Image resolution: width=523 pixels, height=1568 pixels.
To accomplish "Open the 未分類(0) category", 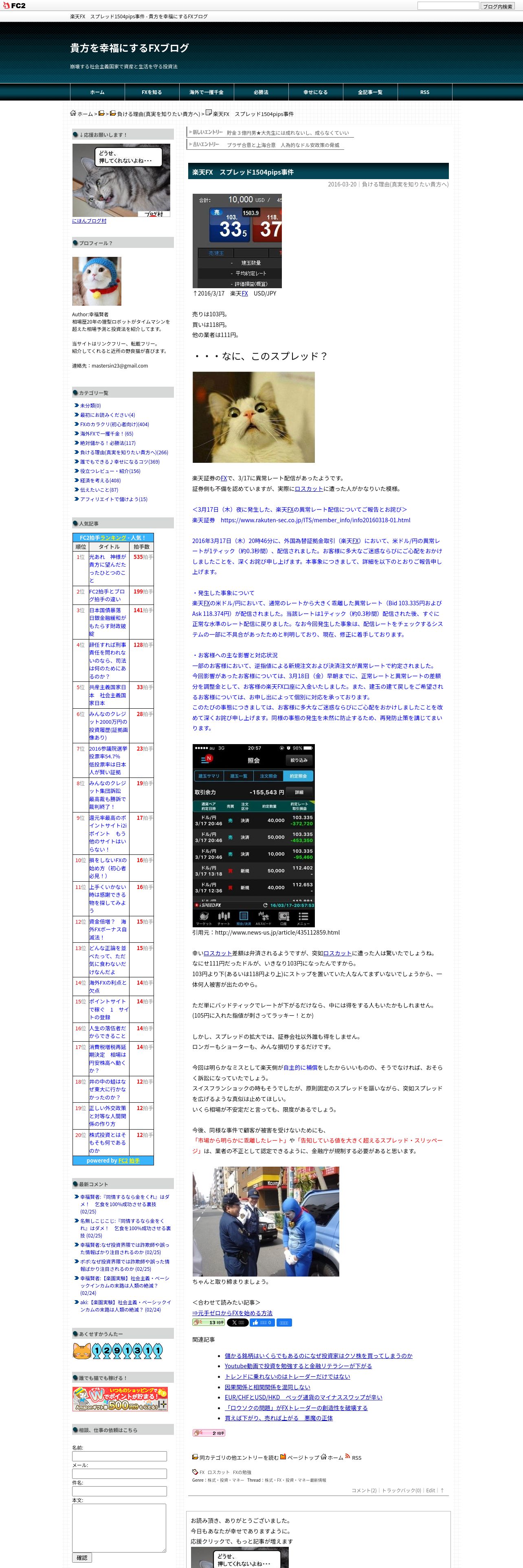I will (x=90, y=405).
